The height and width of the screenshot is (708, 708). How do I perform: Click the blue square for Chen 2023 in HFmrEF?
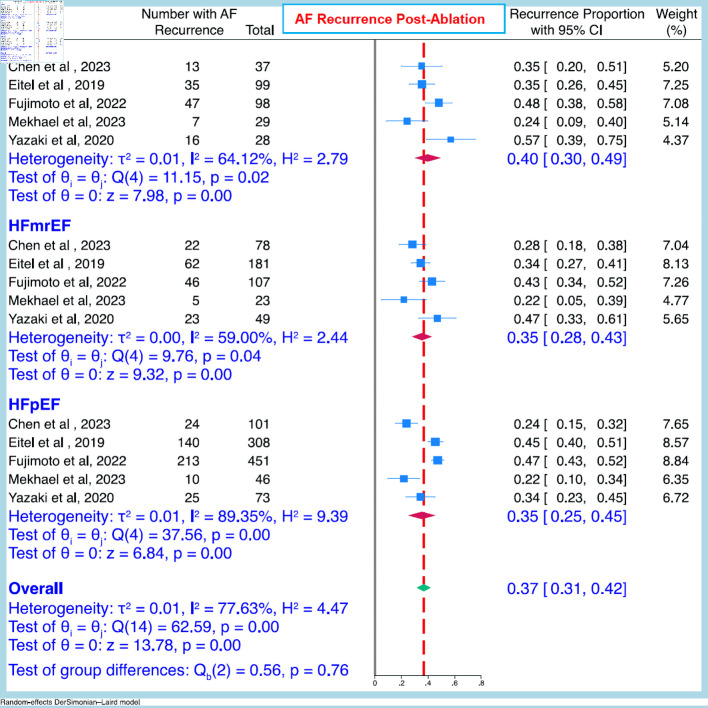(412, 272)
